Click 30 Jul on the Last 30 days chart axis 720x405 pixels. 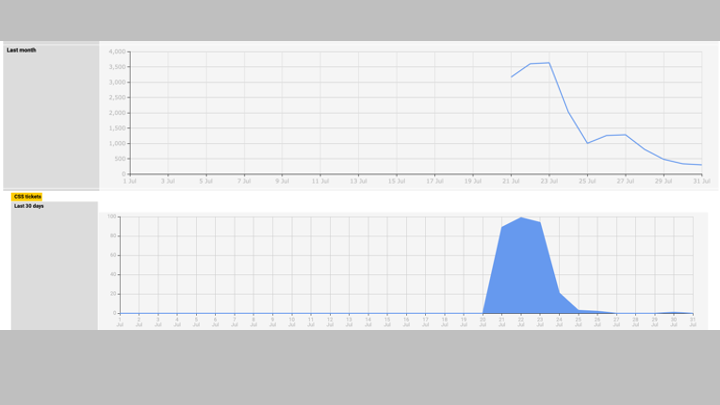674,322
